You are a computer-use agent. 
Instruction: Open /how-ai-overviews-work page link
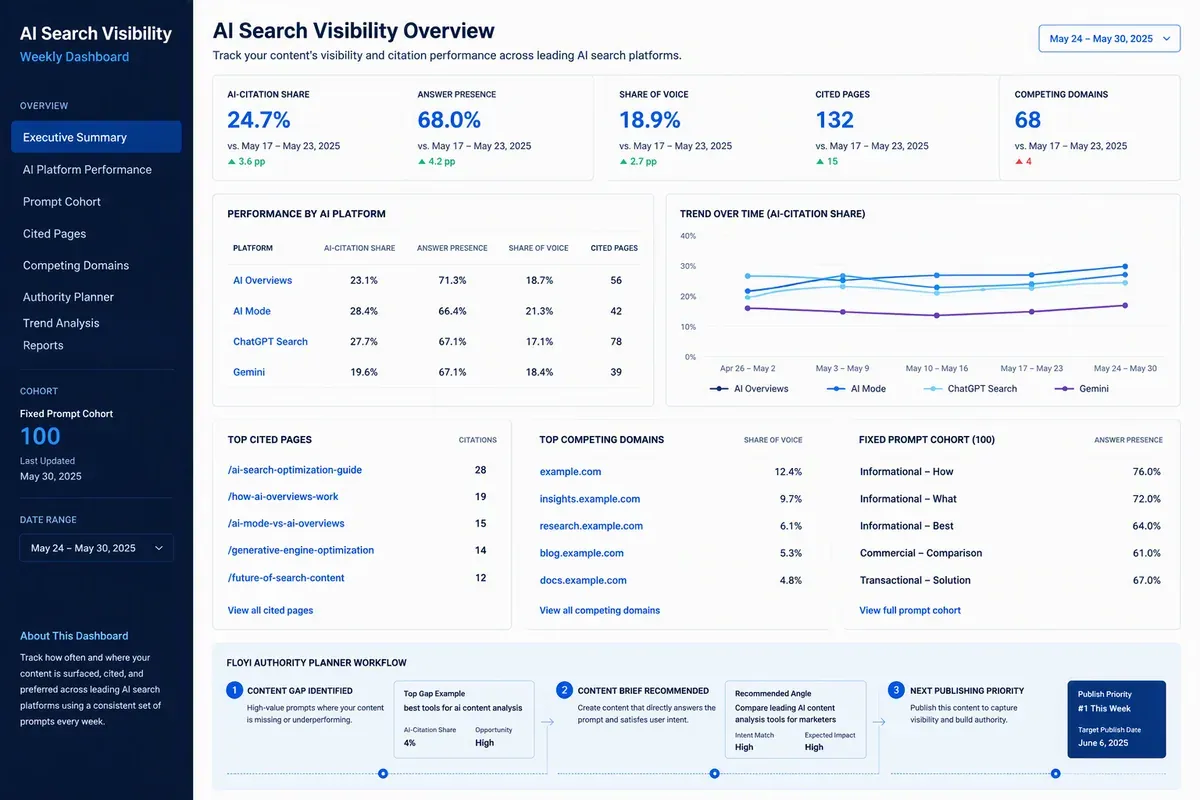point(283,497)
